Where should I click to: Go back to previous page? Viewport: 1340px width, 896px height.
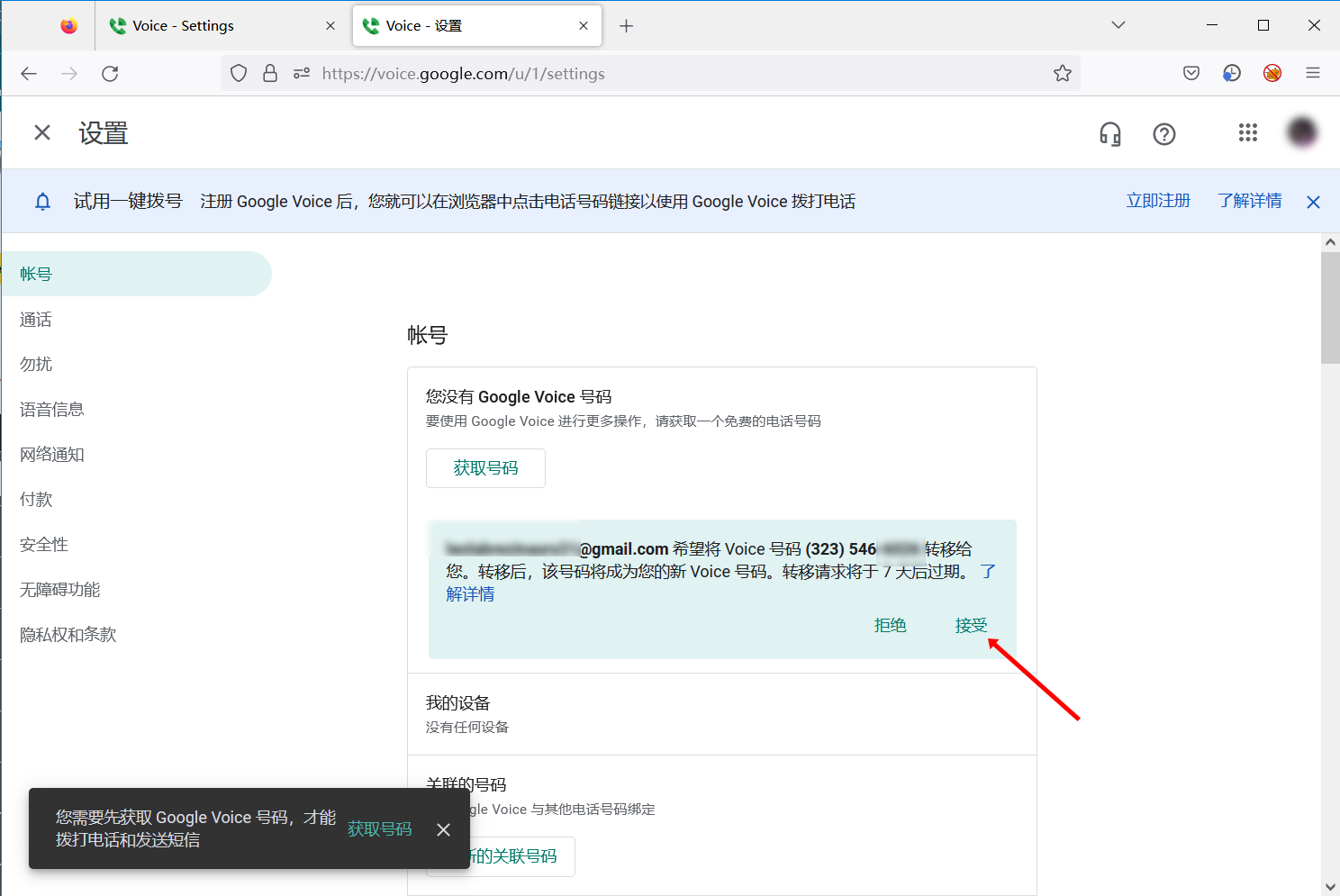tap(29, 74)
